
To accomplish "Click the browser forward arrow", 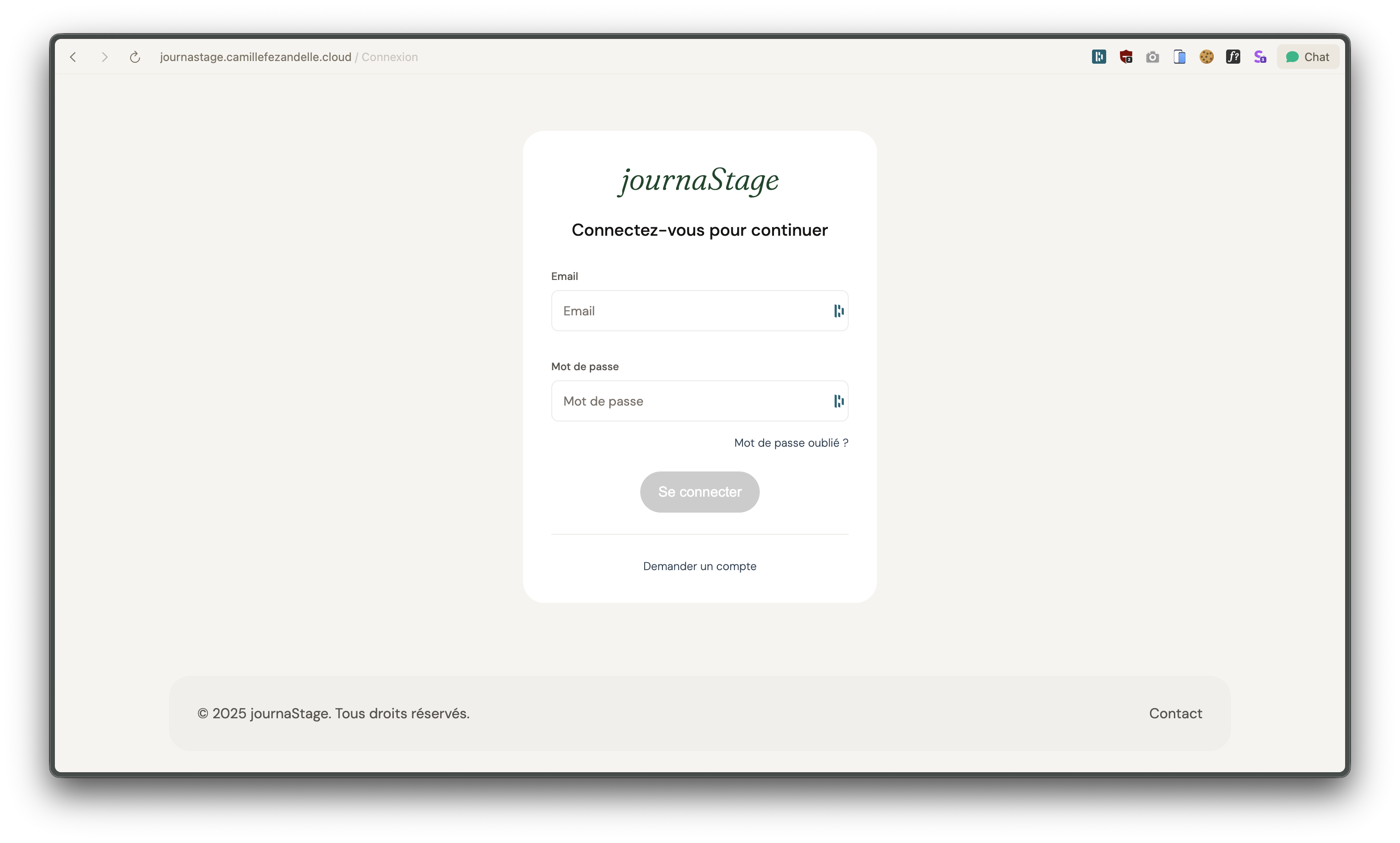I will coord(104,57).
